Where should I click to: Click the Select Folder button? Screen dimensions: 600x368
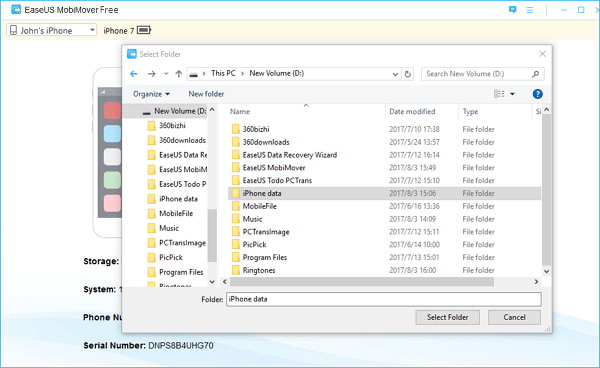tap(447, 317)
